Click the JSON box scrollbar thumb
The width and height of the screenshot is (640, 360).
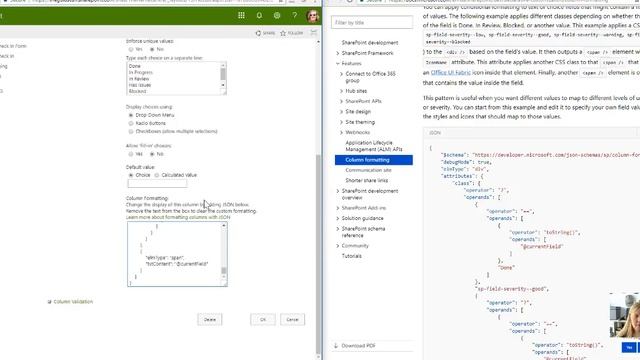224,270
